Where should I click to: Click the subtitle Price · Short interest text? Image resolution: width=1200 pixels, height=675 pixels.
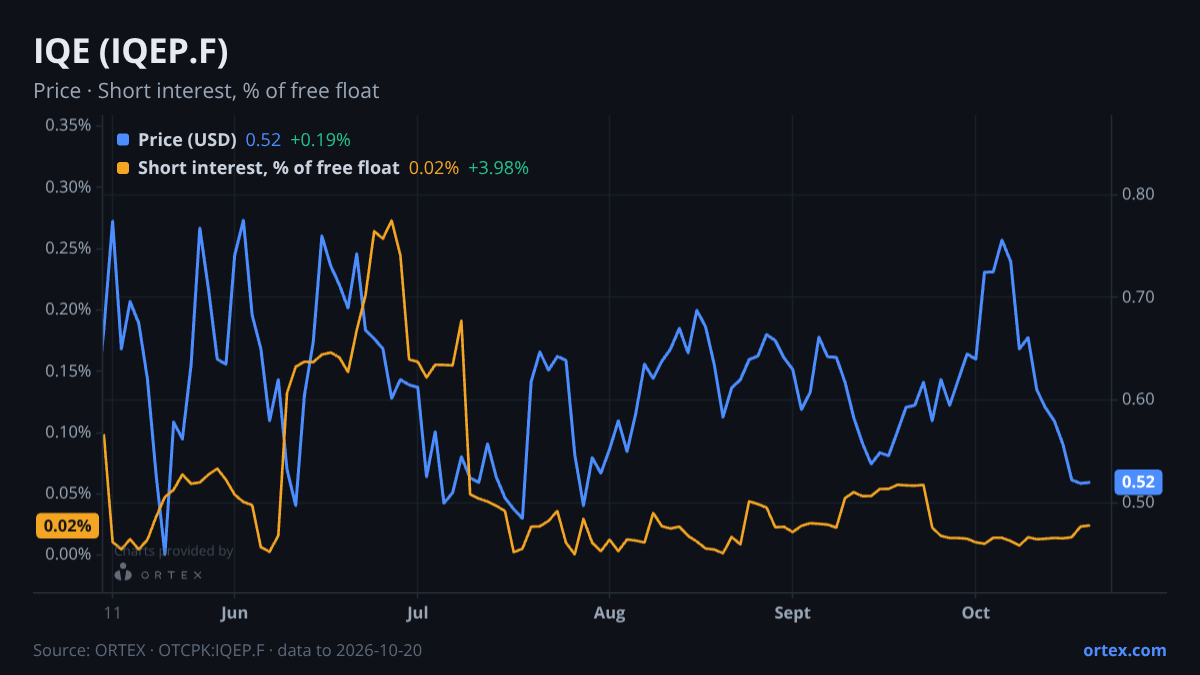click(206, 91)
